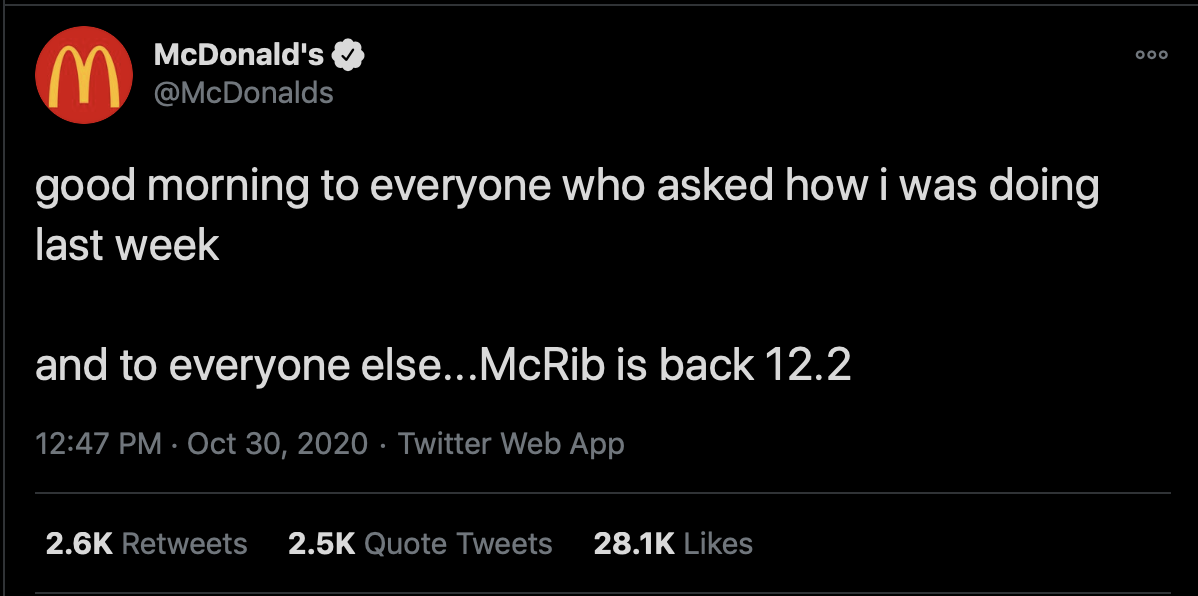Click the Oct 30, 2020 date
Viewport: 1198px width, 596px height.
pos(277,443)
